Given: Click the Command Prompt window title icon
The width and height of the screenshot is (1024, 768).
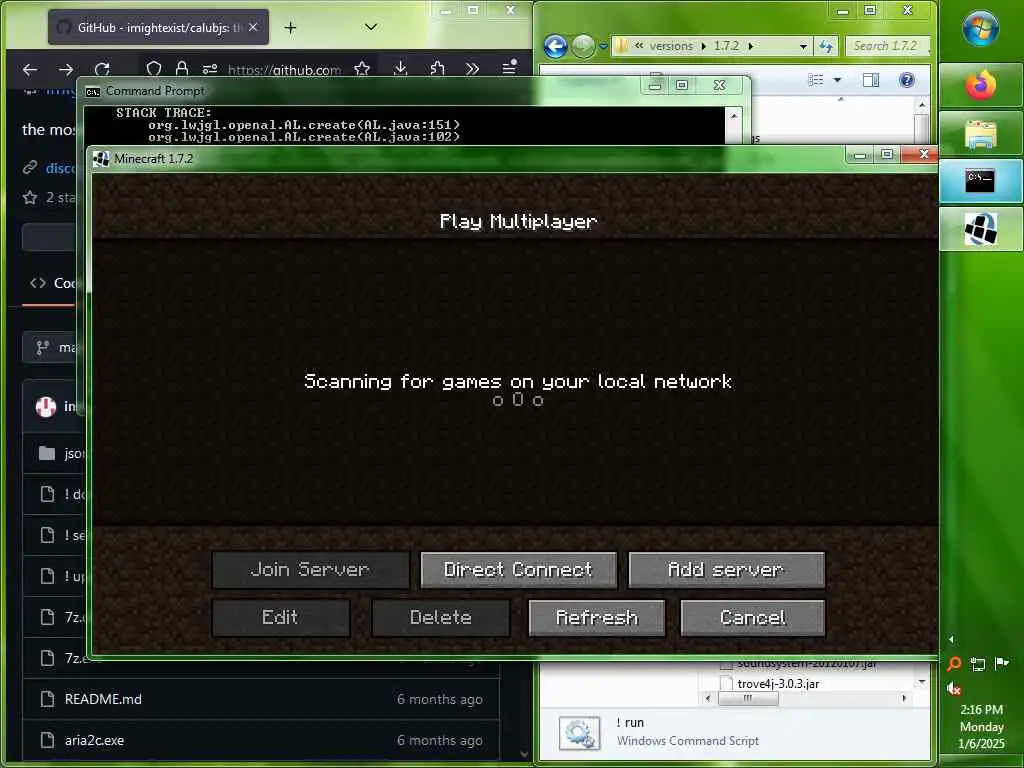Looking at the screenshot, I should 93,91.
